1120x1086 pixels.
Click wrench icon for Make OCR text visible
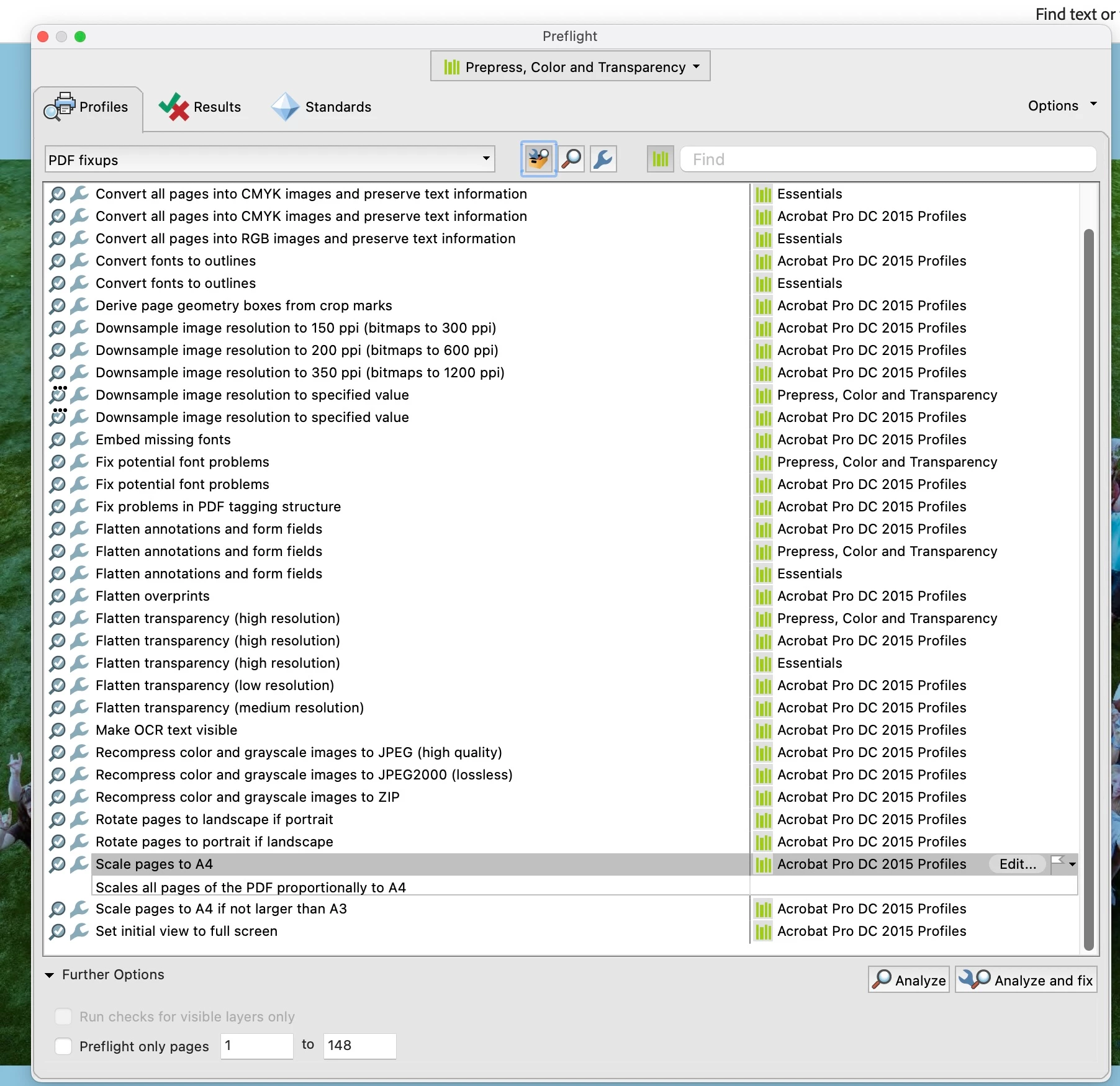point(79,730)
